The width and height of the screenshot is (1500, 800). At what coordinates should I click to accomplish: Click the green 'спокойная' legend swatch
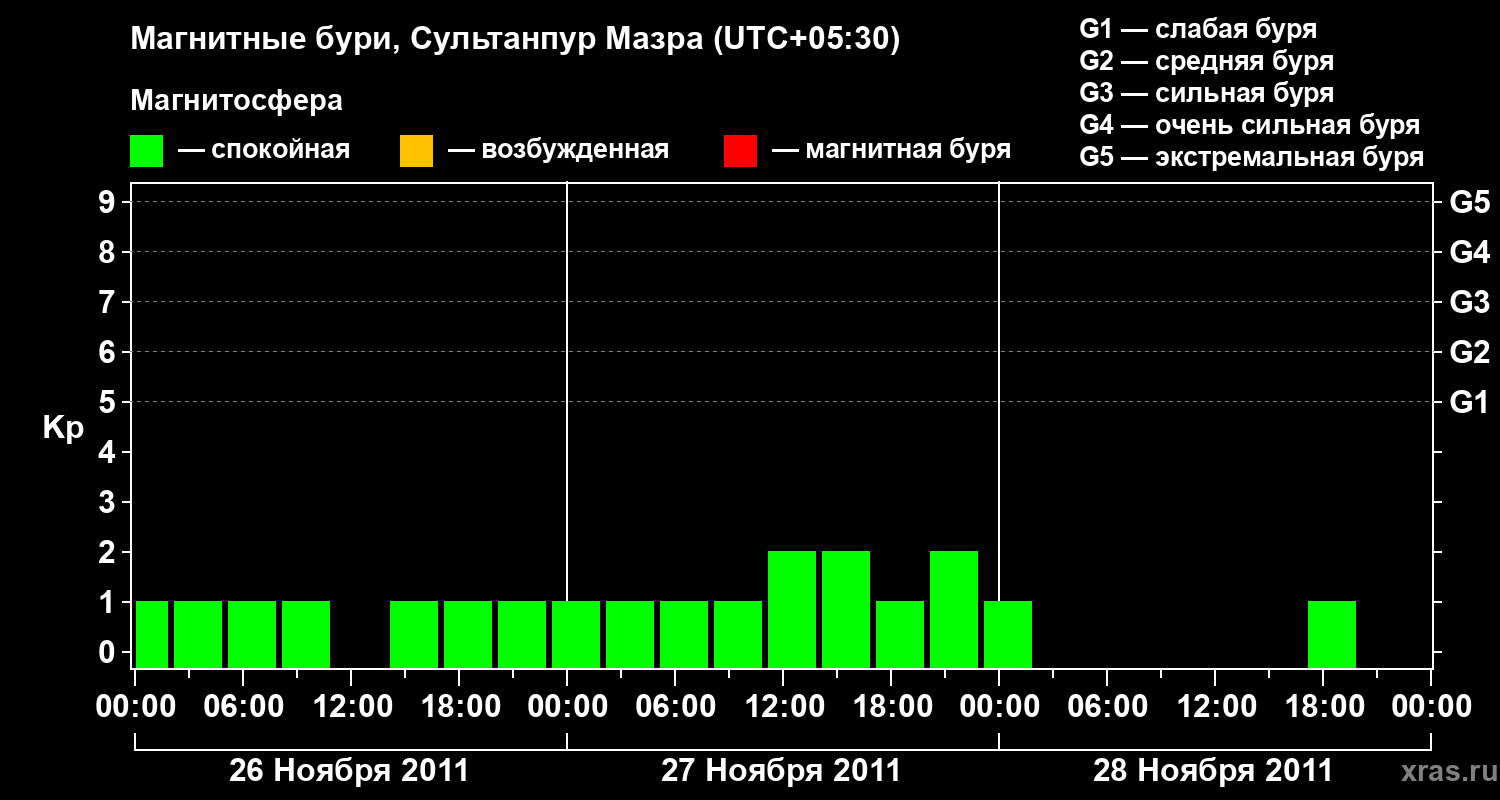click(x=147, y=151)
